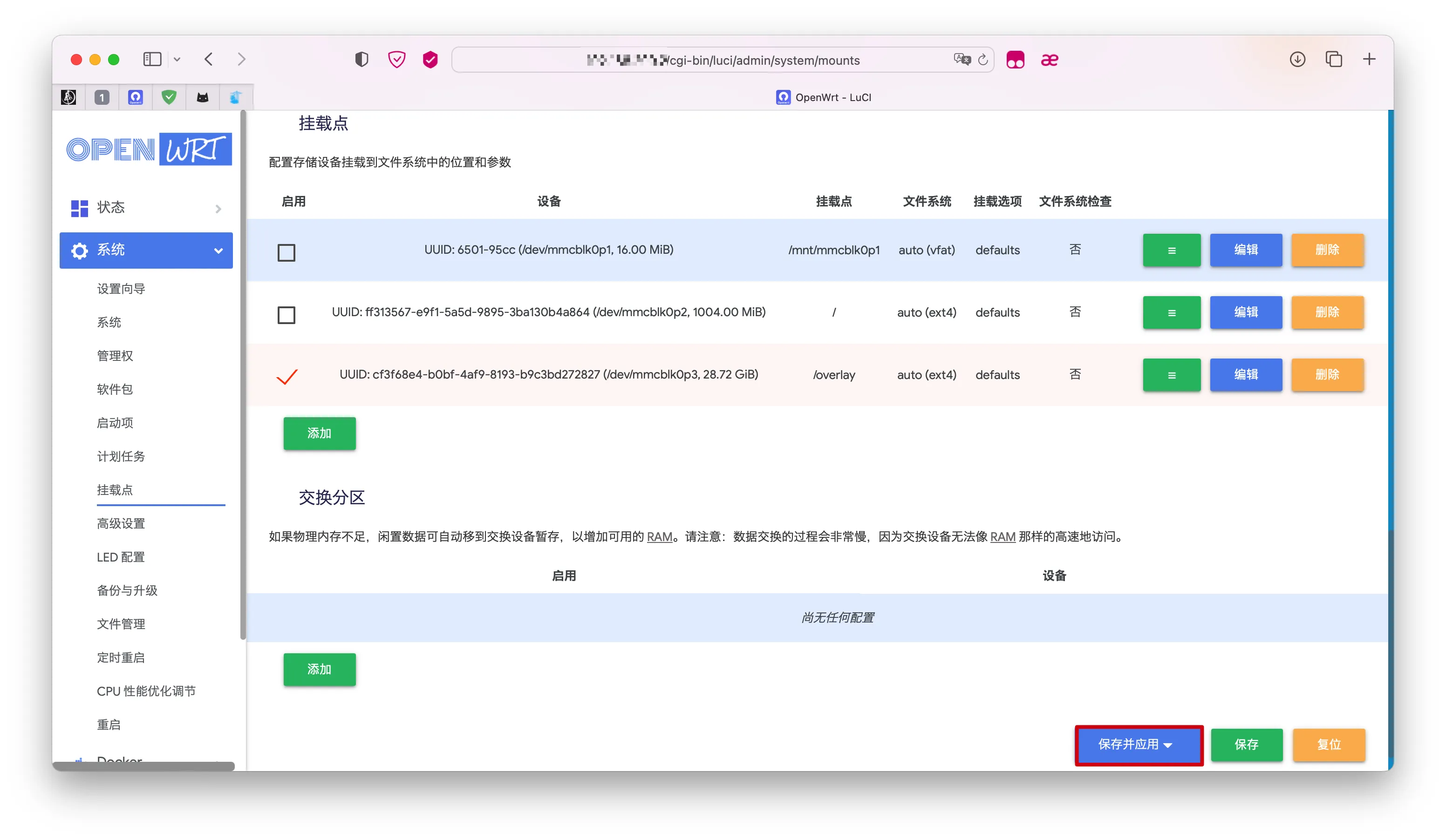Add a new mount point
The image size is (1446, 840).
pos(319,434)
